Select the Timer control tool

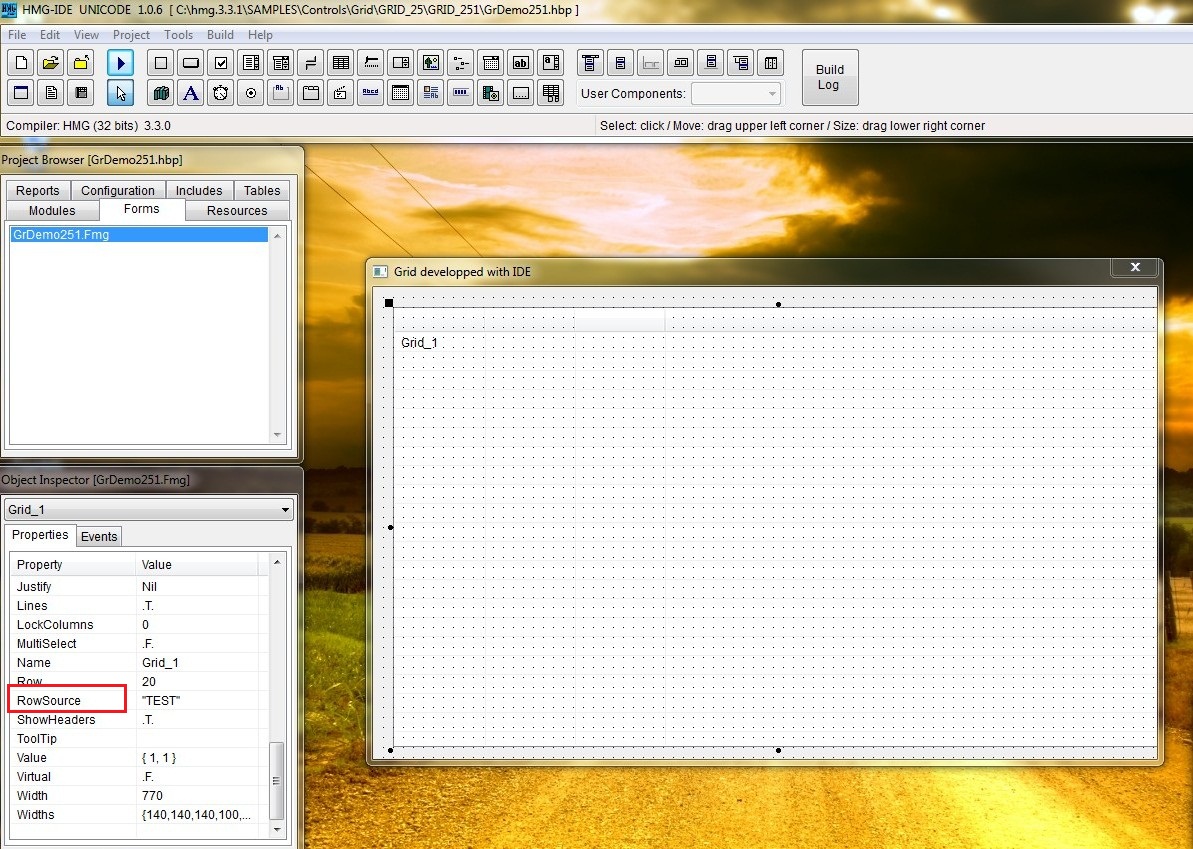220,92
